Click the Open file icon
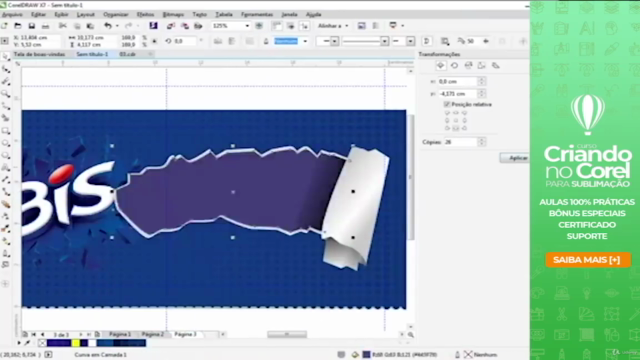The height and width of the screenshot is (360, 640). [18, 26]
